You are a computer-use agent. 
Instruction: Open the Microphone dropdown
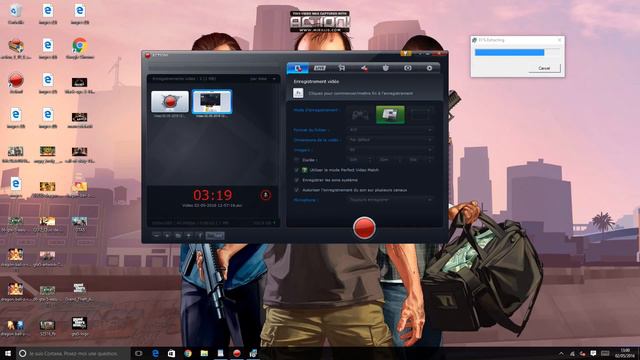click(390, 200)
